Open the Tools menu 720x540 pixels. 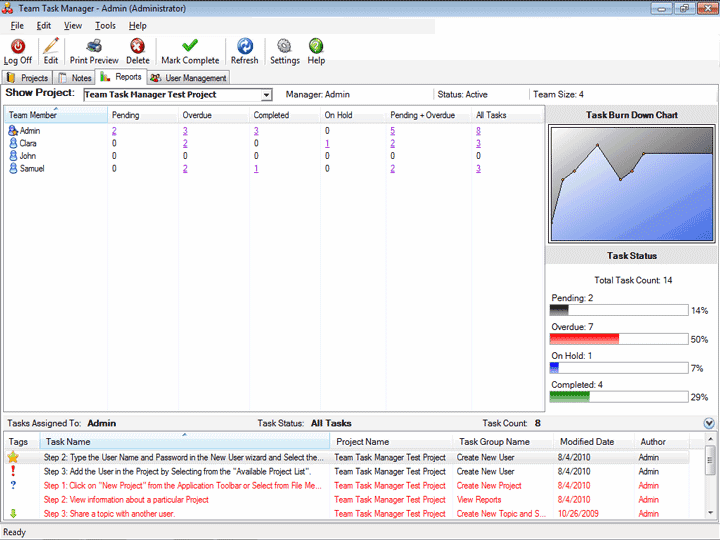(x=105, y=25)
